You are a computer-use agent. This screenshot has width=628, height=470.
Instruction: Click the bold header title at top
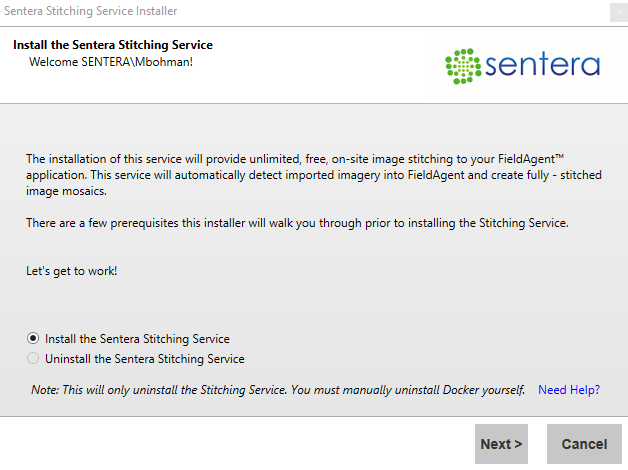click(x=112, y=45)
